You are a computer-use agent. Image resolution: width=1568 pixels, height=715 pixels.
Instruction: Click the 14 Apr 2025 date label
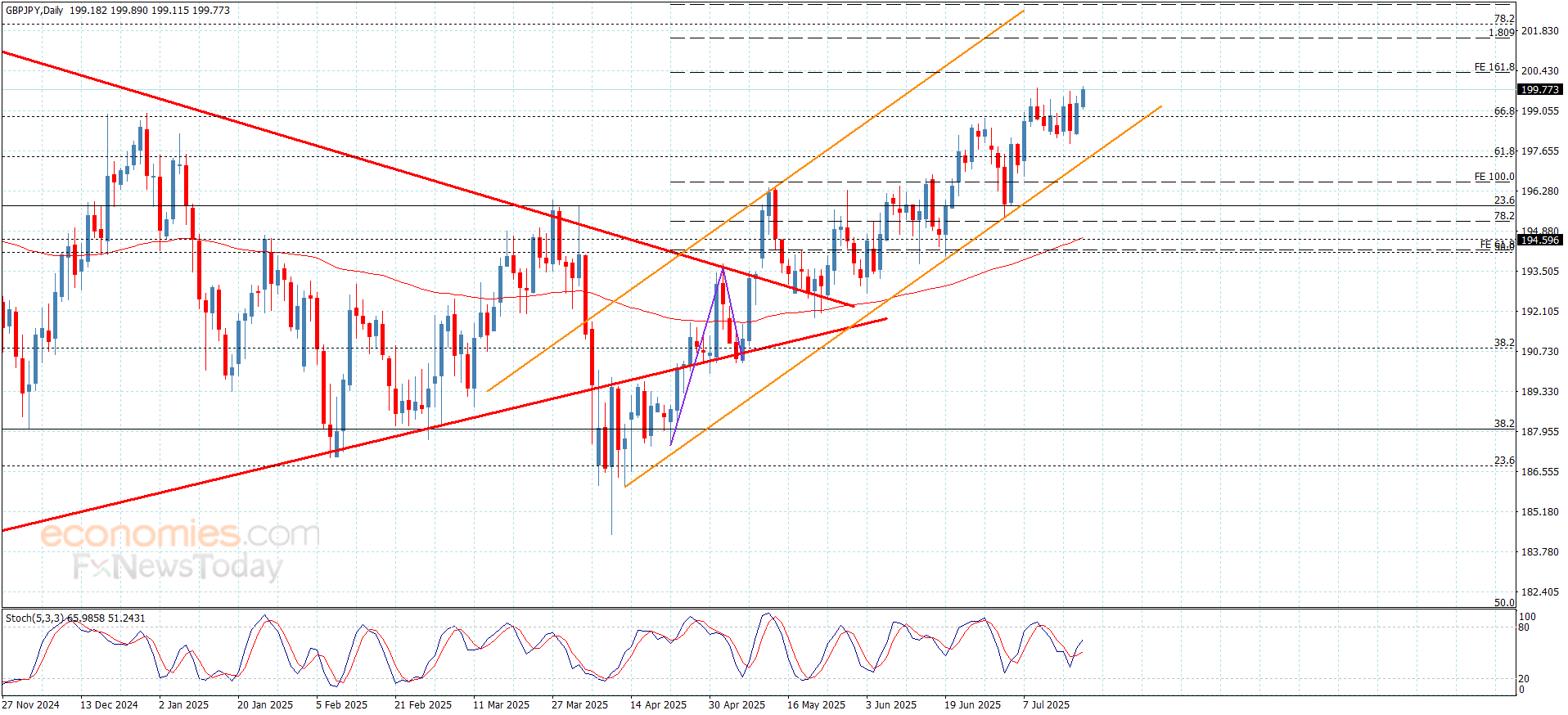(x=658, y=705)
